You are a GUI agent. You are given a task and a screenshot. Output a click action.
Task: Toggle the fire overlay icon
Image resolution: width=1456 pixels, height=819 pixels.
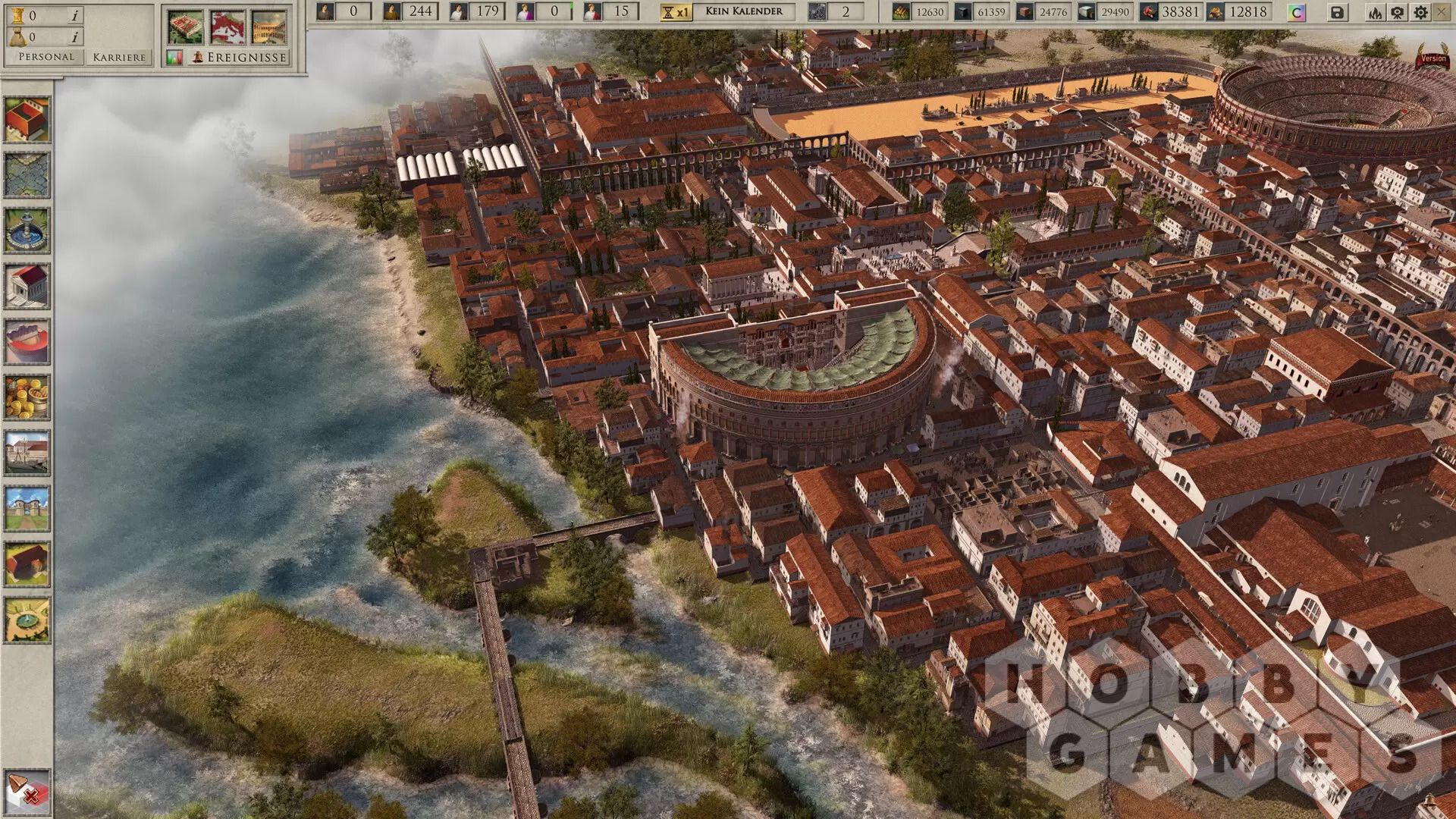point(1376,12)
